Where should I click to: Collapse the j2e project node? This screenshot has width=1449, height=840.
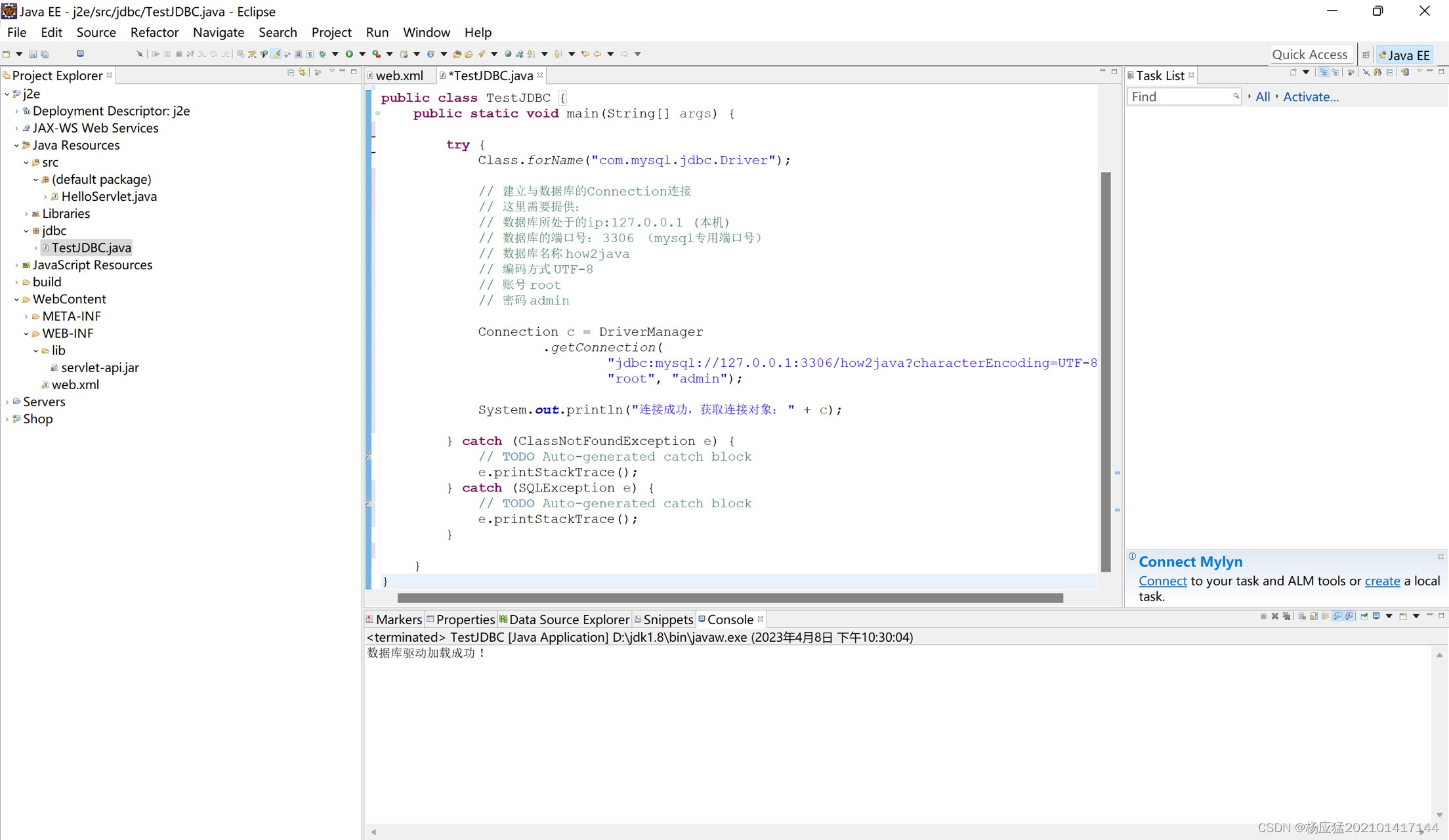[7, 94]
